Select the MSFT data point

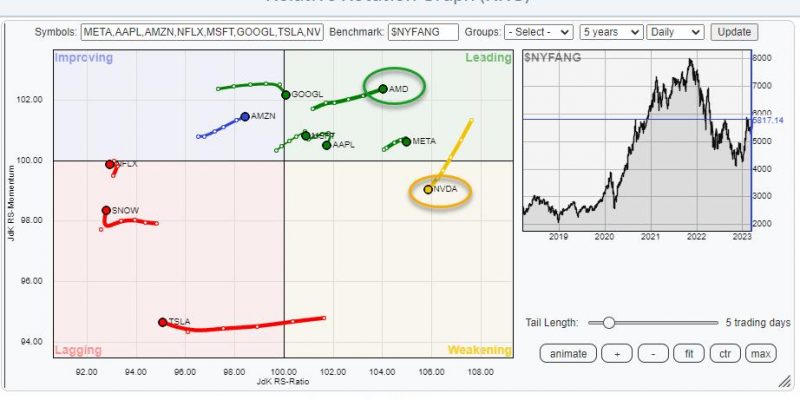tap(306, 136)
